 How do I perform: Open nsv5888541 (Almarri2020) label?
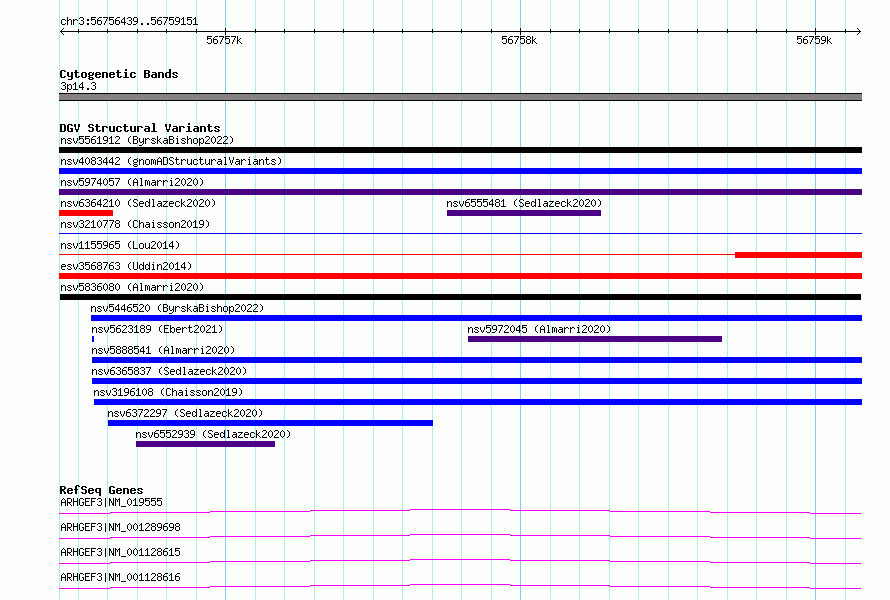pyautogui.click(x=163, y=350)
